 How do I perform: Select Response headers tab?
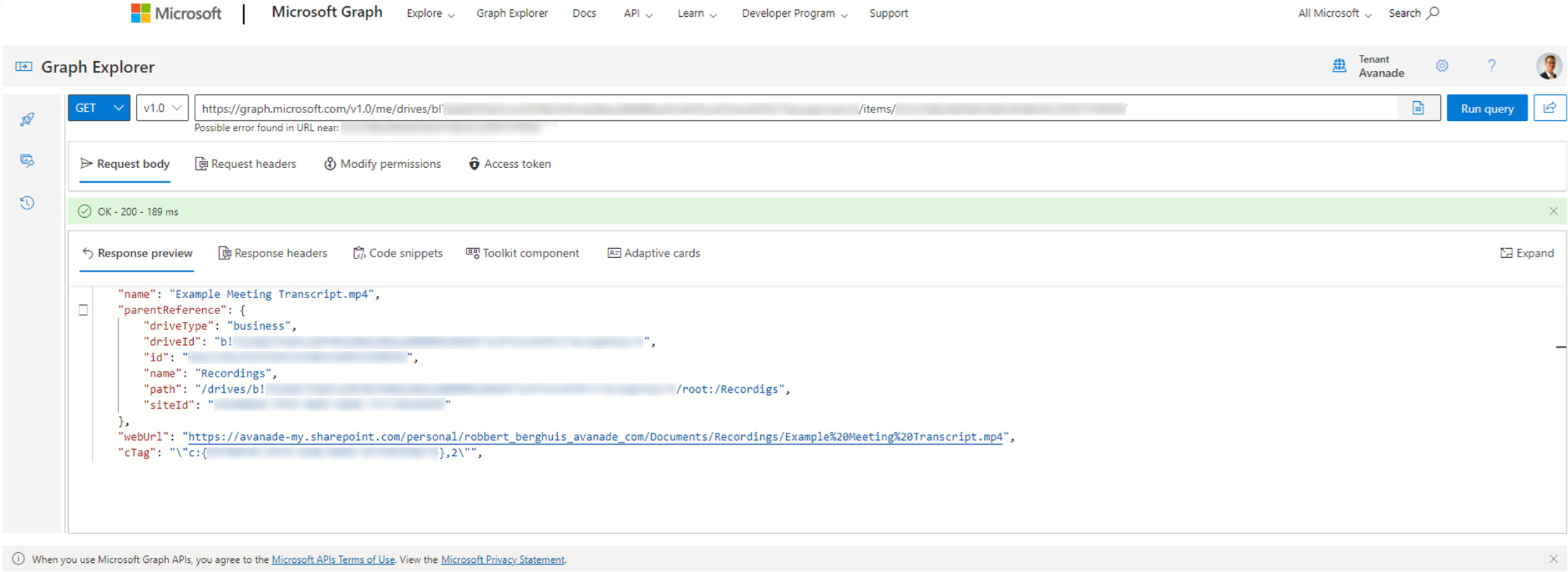[x=273, y=253]
